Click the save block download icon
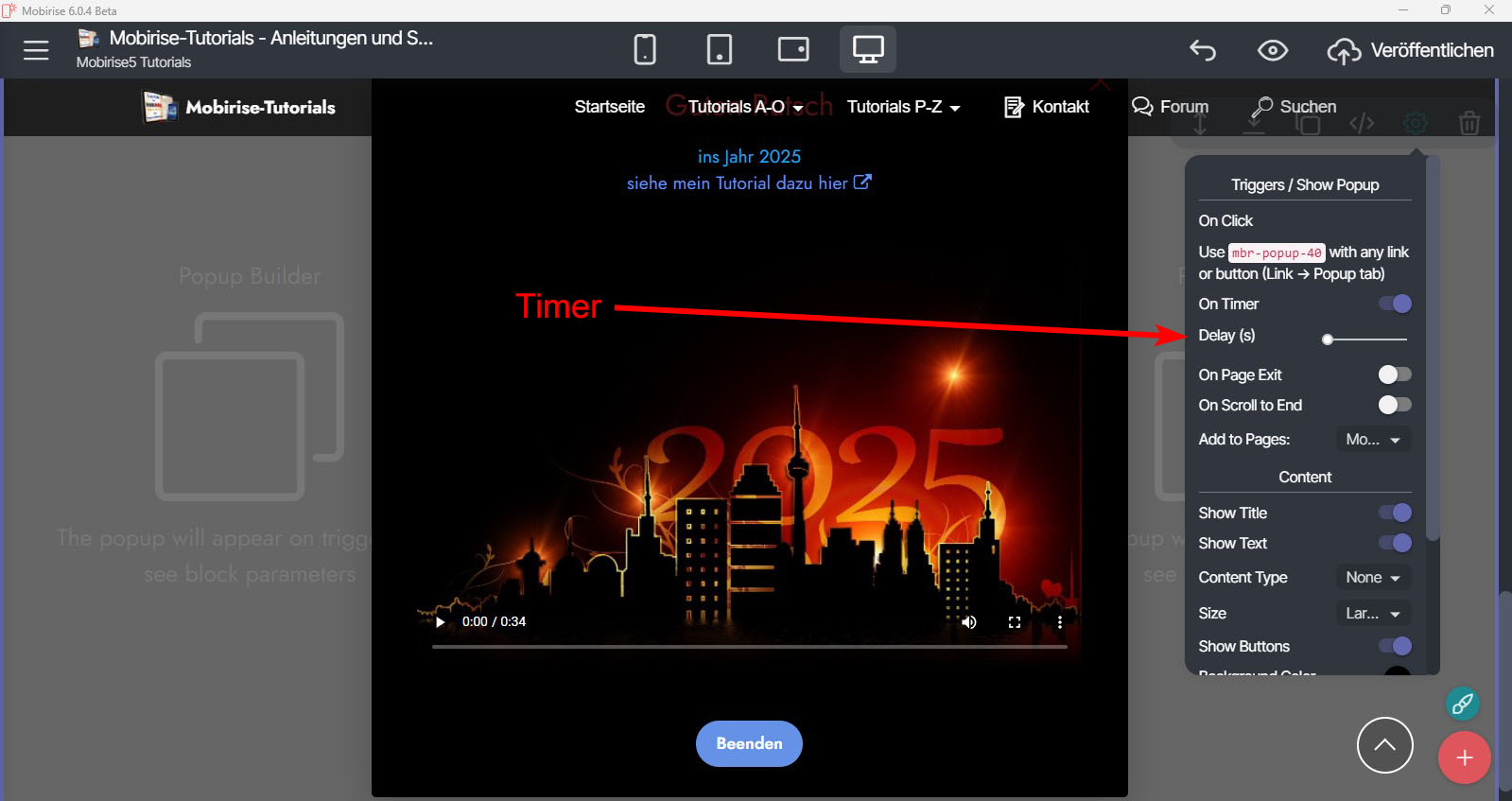Image resolution: width=1512 pixels, height=801 pixels. pyautogui.click(x=1254, y=123)
